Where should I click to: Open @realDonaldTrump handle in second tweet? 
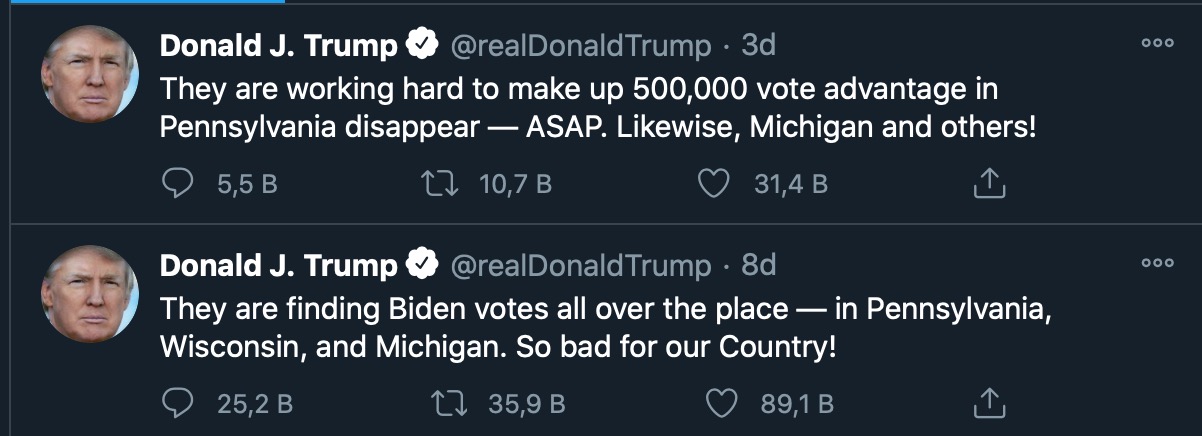(582, 266)
